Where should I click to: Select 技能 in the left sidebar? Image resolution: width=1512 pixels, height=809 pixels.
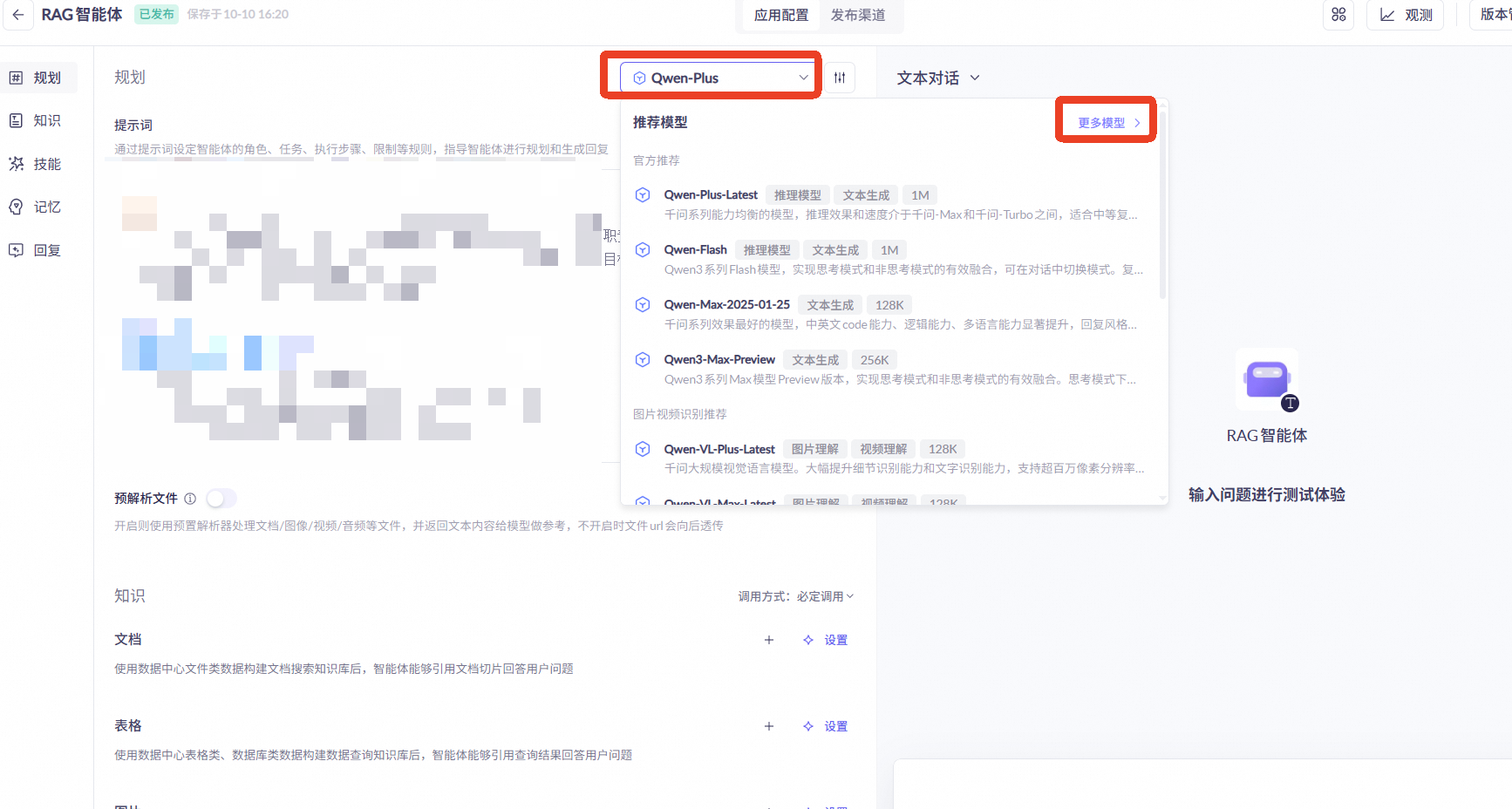click(x=38, y=164)
